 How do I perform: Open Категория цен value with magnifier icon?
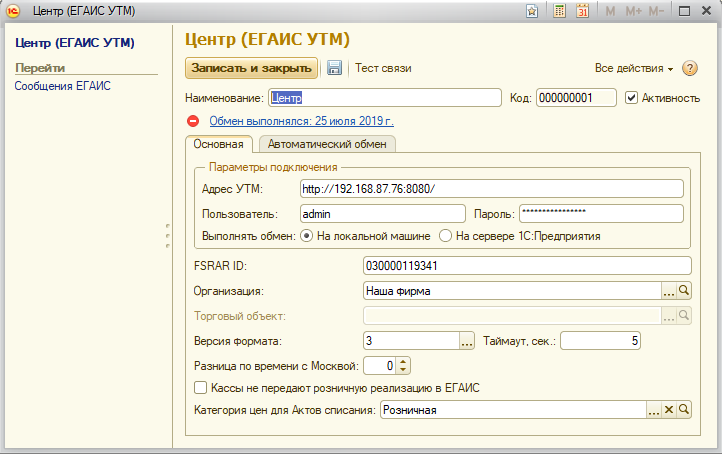pyautogui.click(x=684, y=410)
